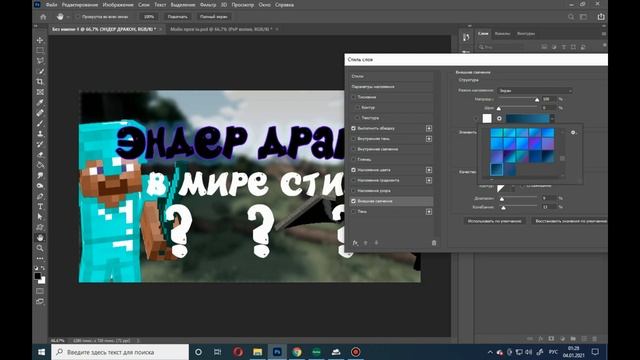Swap foreground and background colors

tap(43, 269)
